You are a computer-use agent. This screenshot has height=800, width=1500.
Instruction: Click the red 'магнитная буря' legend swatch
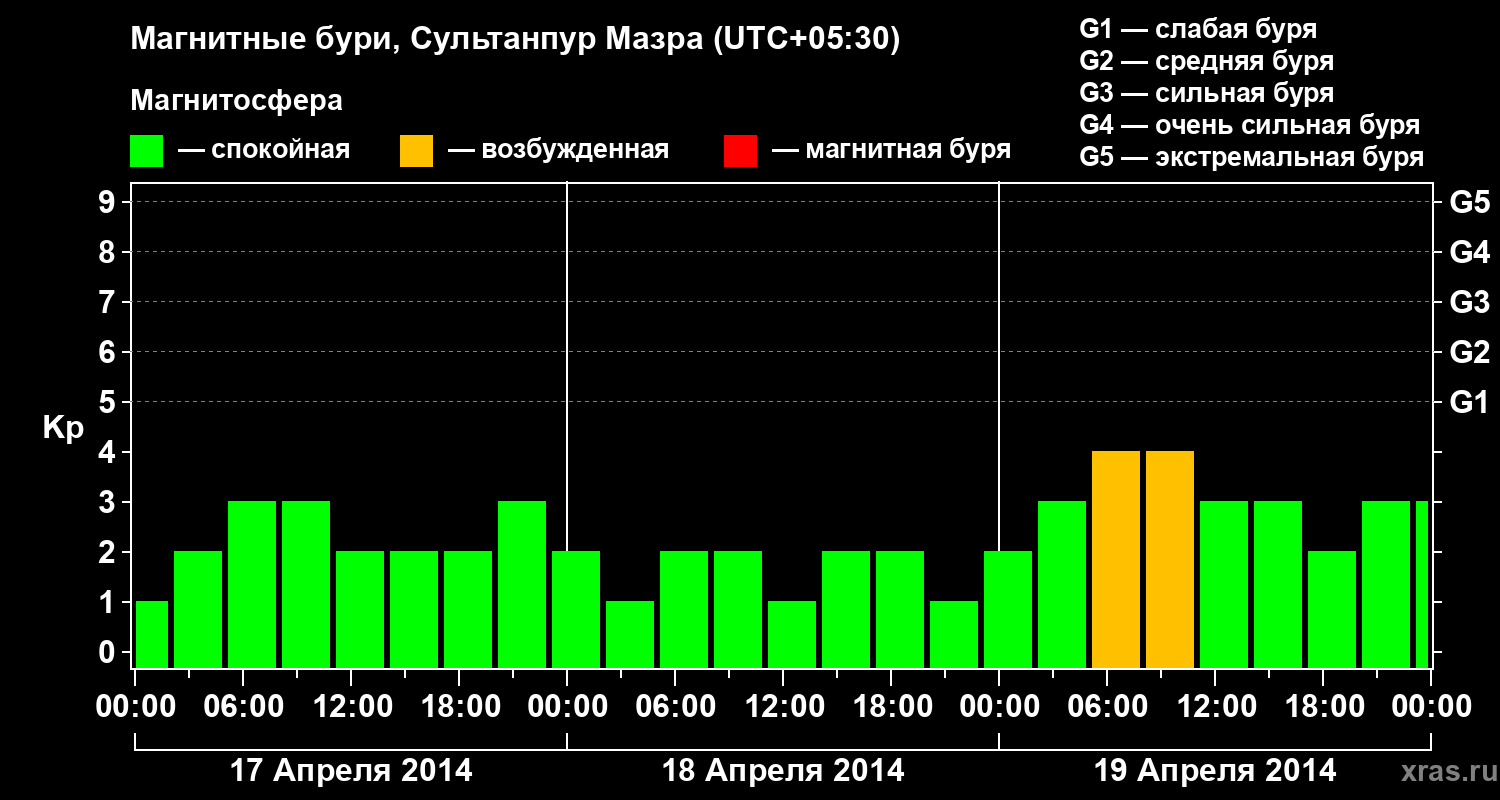click(x=741, y=151)
